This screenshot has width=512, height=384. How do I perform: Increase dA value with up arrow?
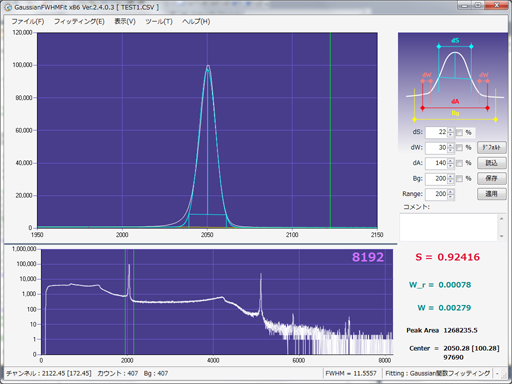point(451,161)
